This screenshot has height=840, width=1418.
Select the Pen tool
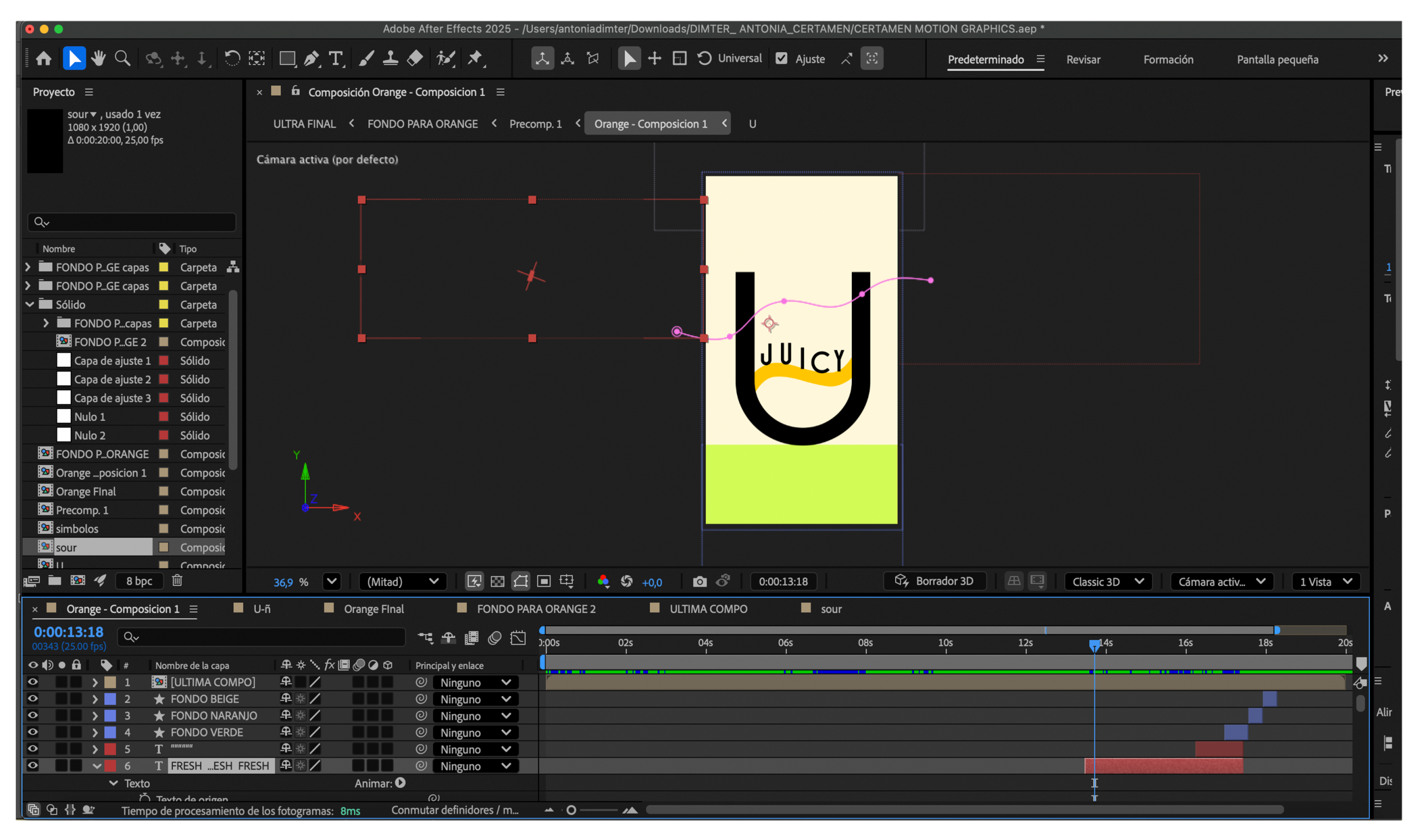pyautogui.click(x=311, y=58)
